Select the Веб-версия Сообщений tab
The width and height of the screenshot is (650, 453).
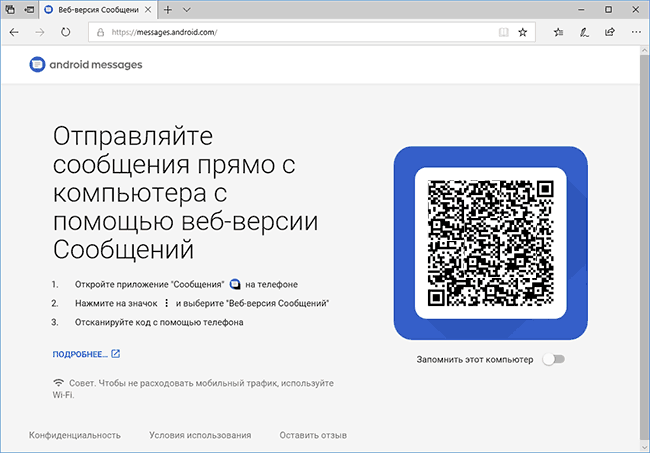coord(98,10)
